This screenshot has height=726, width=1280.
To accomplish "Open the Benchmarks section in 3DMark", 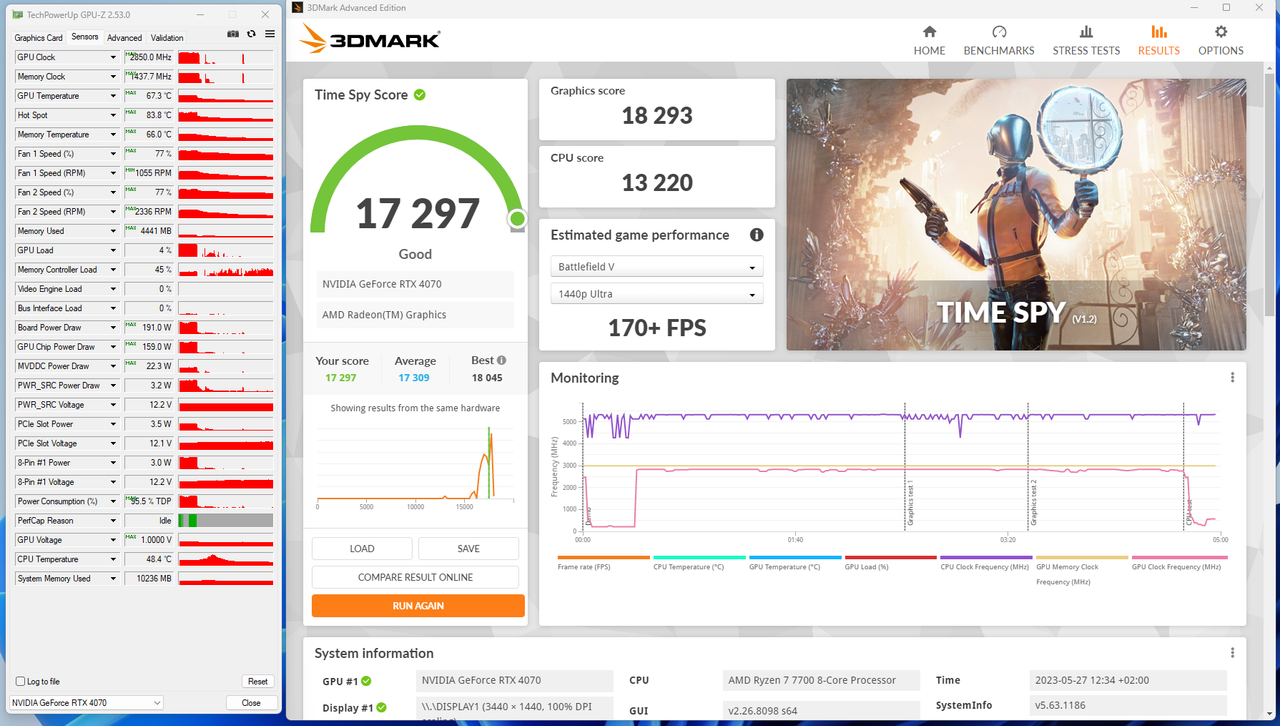I will point(998,40).
